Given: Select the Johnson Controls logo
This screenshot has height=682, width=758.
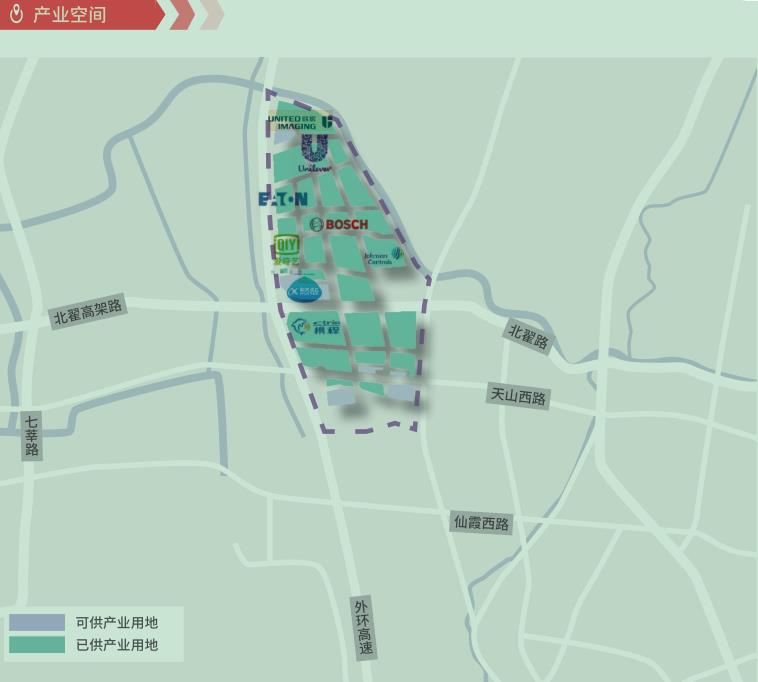Looking at the screenshot, I should [383, 257].
